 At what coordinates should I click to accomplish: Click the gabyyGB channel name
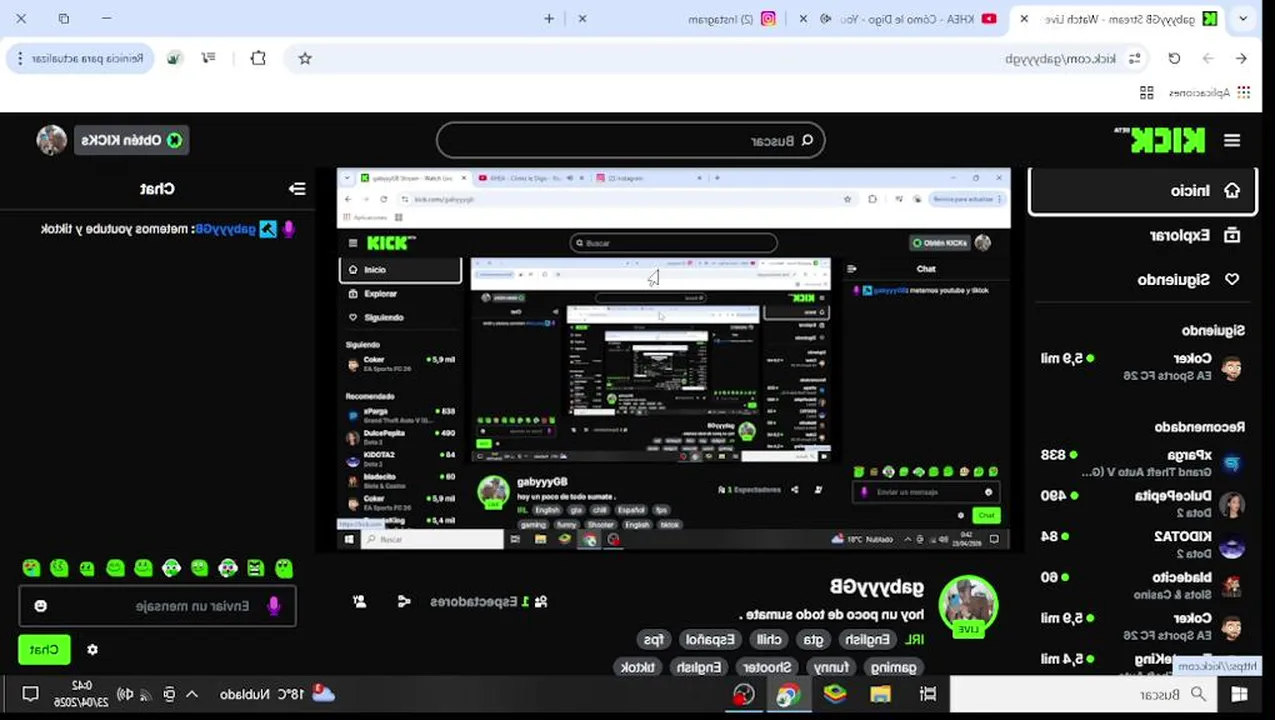877,587
